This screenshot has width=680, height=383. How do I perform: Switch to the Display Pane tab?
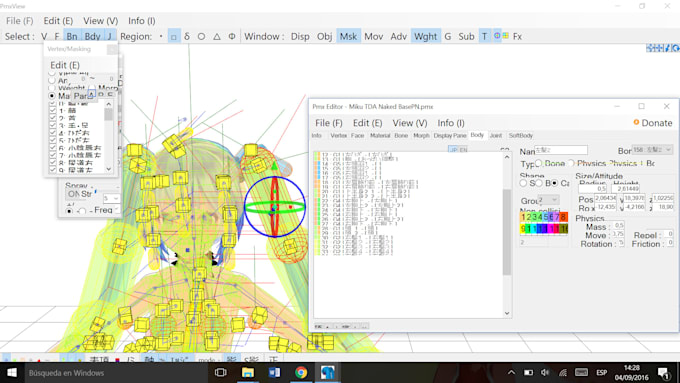tap(450, 136)
